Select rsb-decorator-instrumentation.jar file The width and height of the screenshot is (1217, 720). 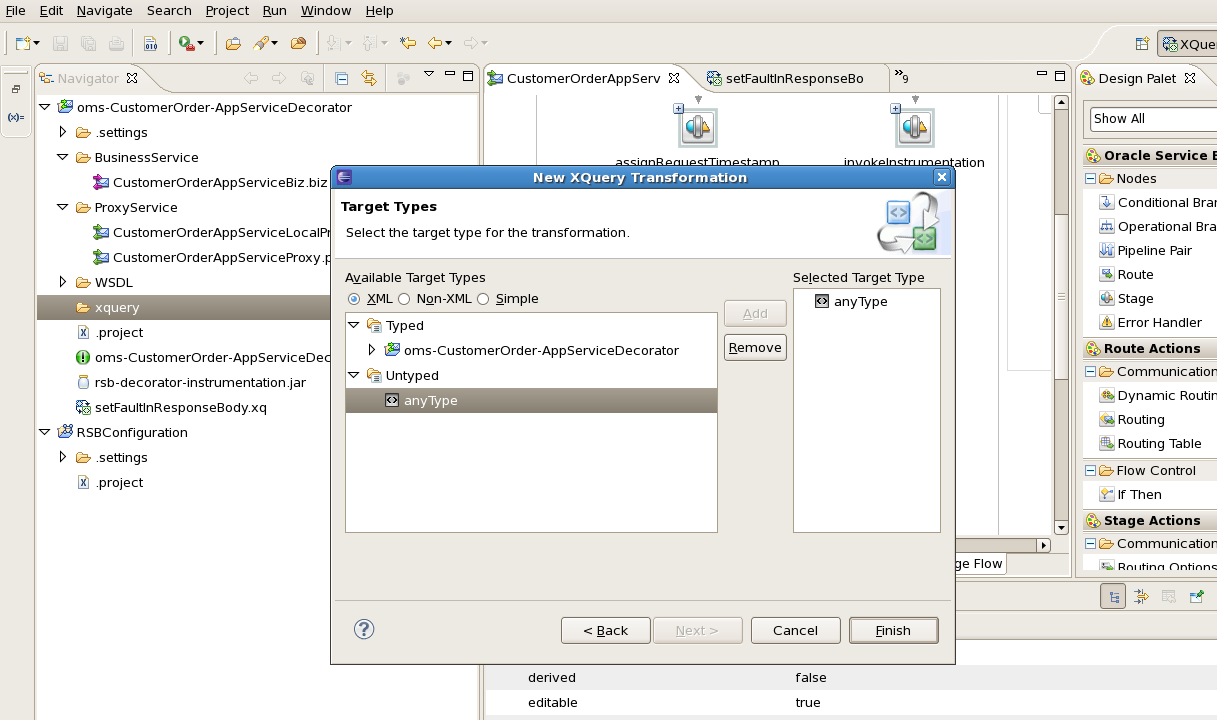(200, 382)
